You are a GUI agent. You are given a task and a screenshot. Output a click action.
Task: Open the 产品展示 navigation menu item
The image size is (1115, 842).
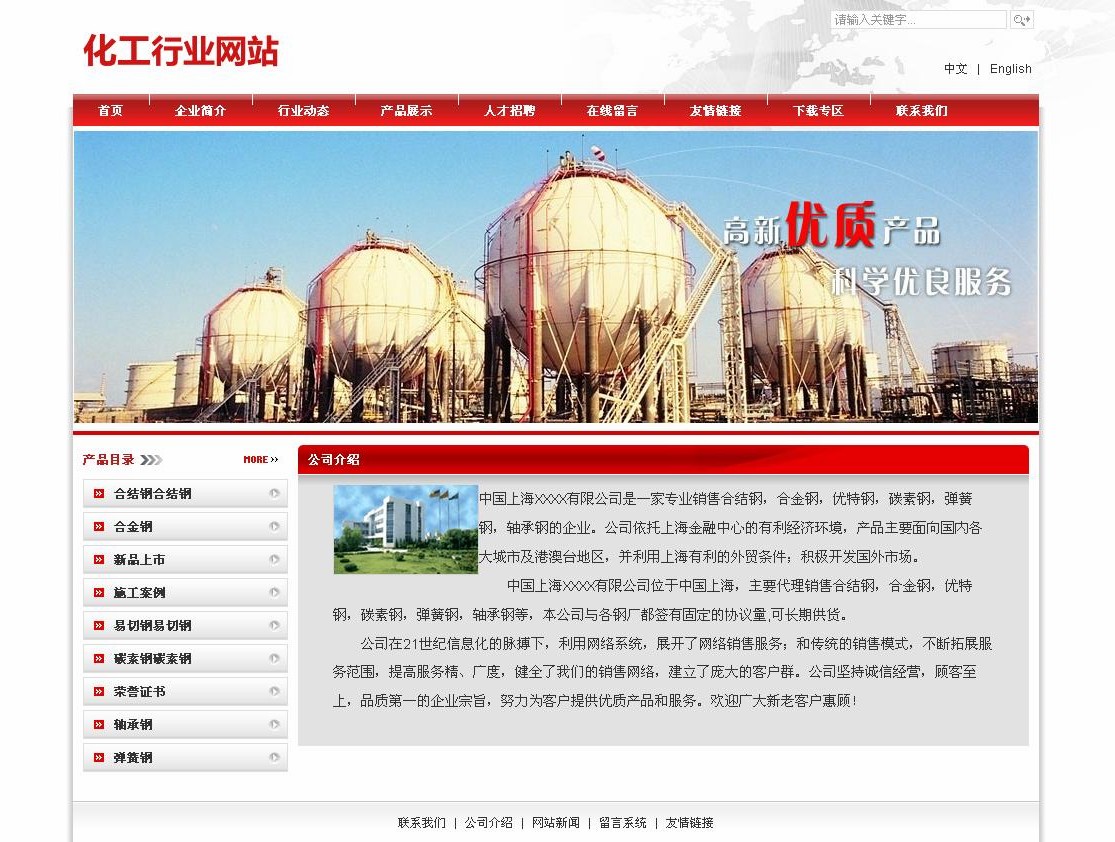coord(406,111)
